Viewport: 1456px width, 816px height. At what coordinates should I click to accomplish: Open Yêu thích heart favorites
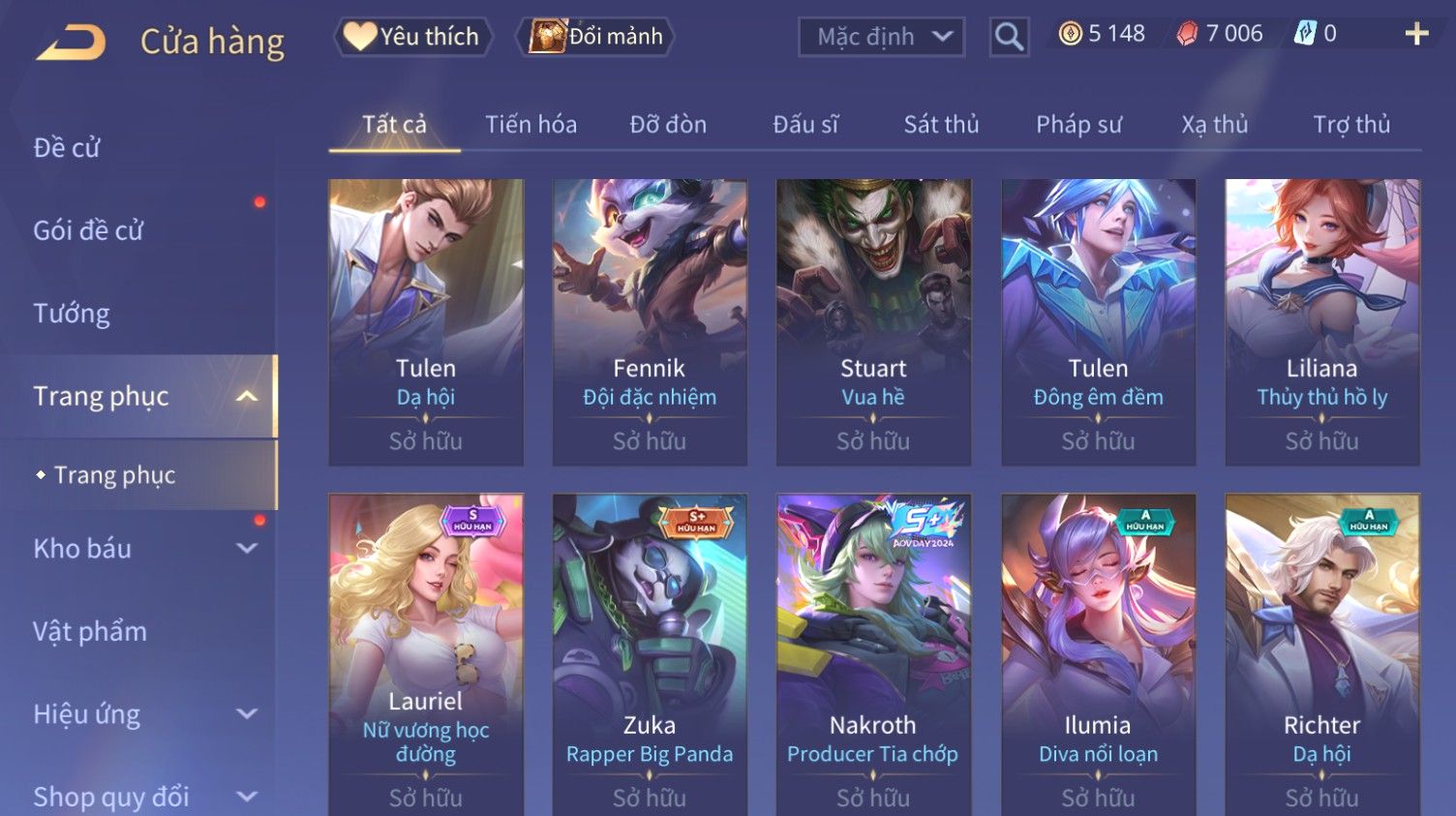point(413,37)
